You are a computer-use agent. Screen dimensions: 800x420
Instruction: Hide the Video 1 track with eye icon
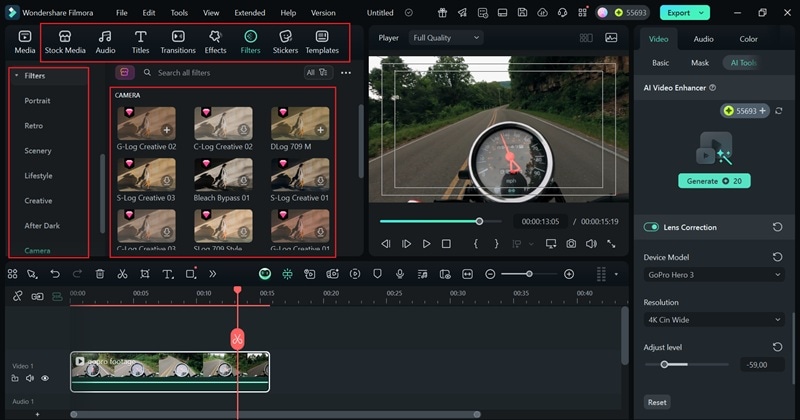tap(45, 378)
